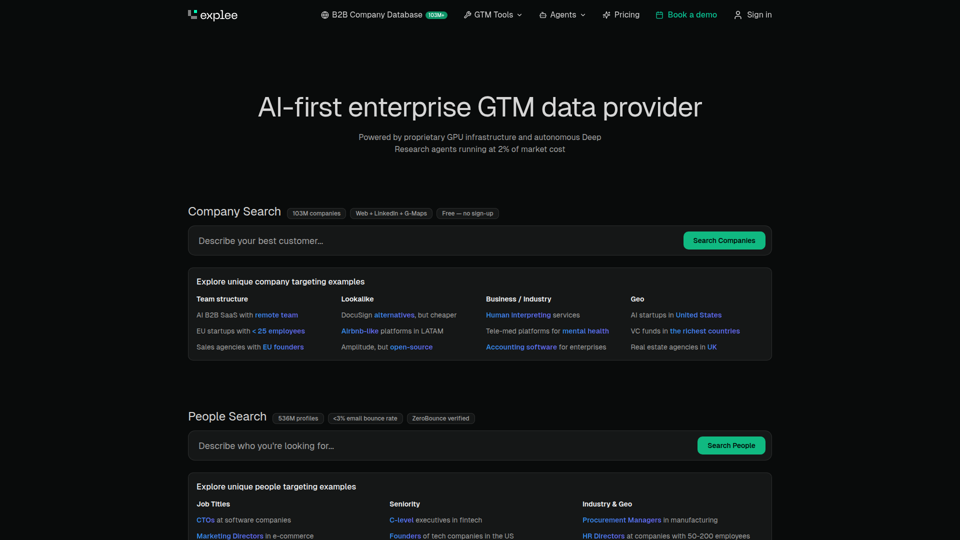Click the calendar icon beside Book a demo
This screenshot has width=960, height=540.
659,15
